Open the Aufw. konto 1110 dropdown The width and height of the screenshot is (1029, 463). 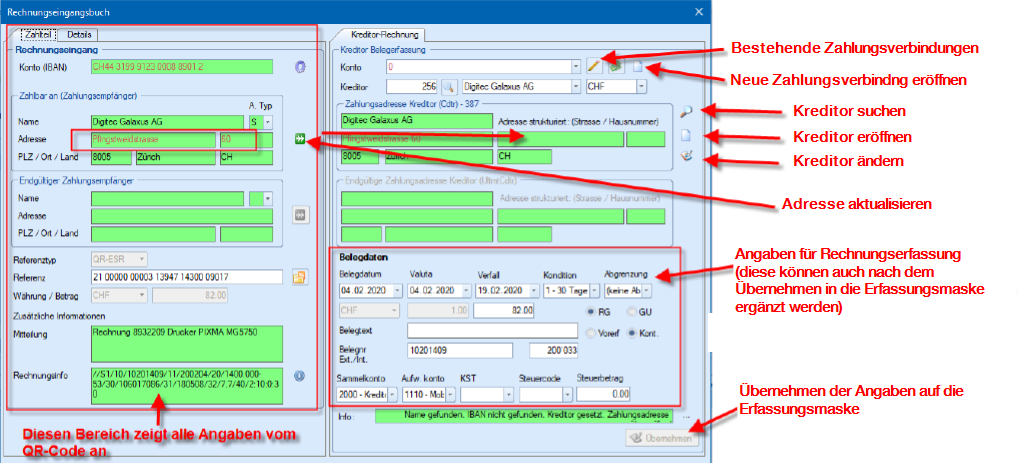click(x=449, y=395)
